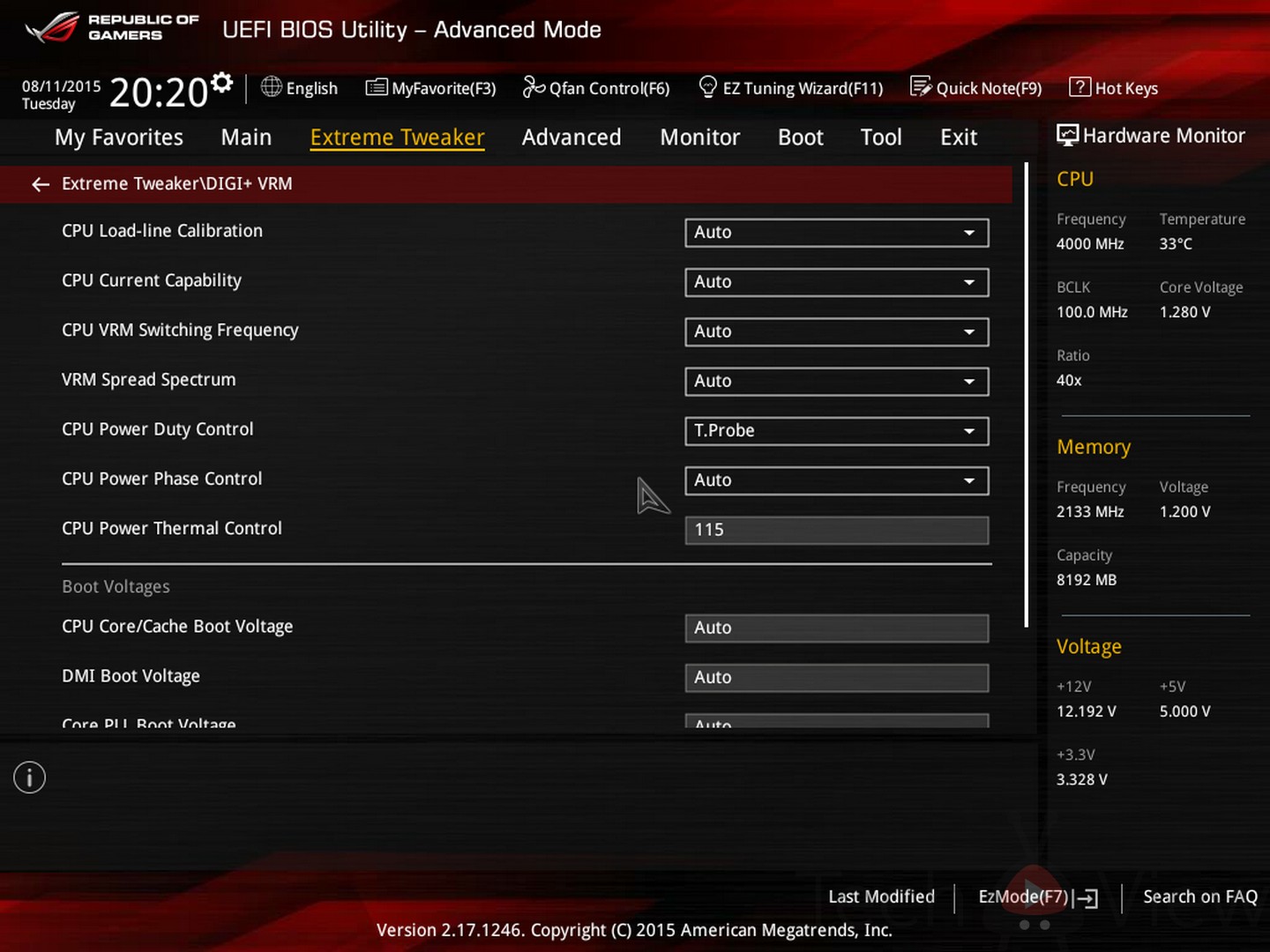Click the Memory capacity 8192 MB value

click(x=1087, y=580)
